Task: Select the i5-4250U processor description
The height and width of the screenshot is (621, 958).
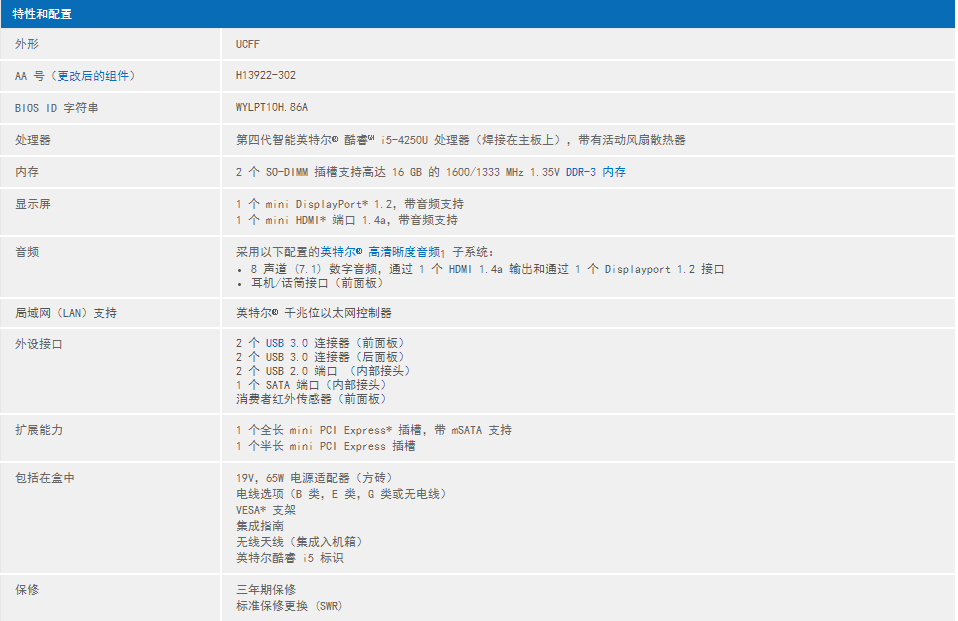Action: (x=461, y=140)
